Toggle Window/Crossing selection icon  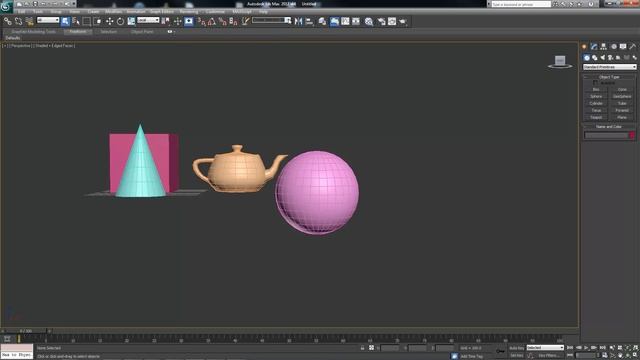click(98, 21)
